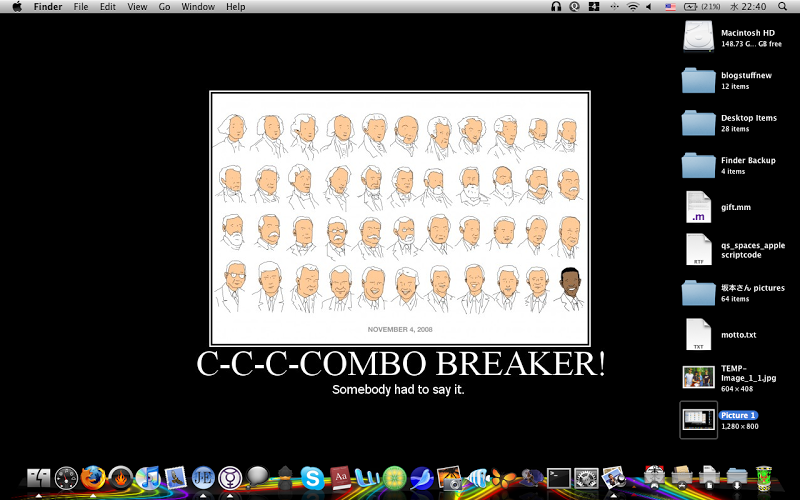The height and width of the screenshot is (500, 800).
Task: Open the Apple menu
Action: tap(17, 7)
